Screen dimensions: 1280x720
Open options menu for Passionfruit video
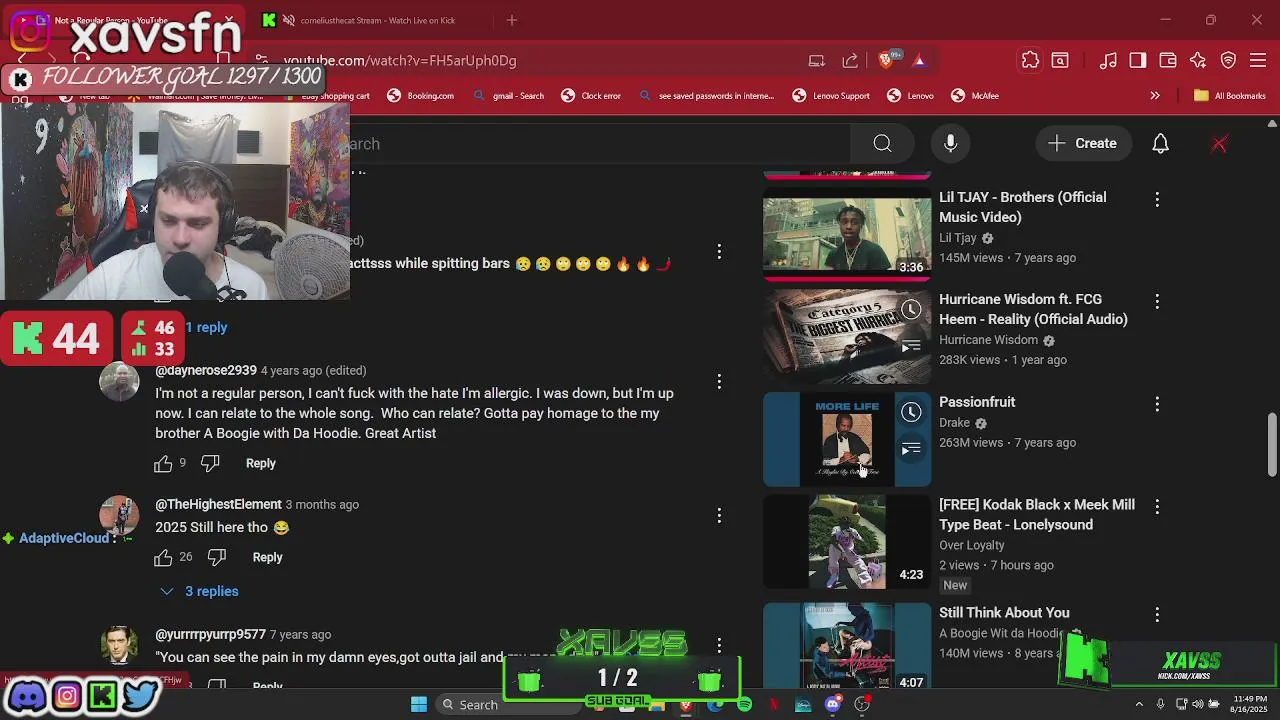(x=1157, y=404)
